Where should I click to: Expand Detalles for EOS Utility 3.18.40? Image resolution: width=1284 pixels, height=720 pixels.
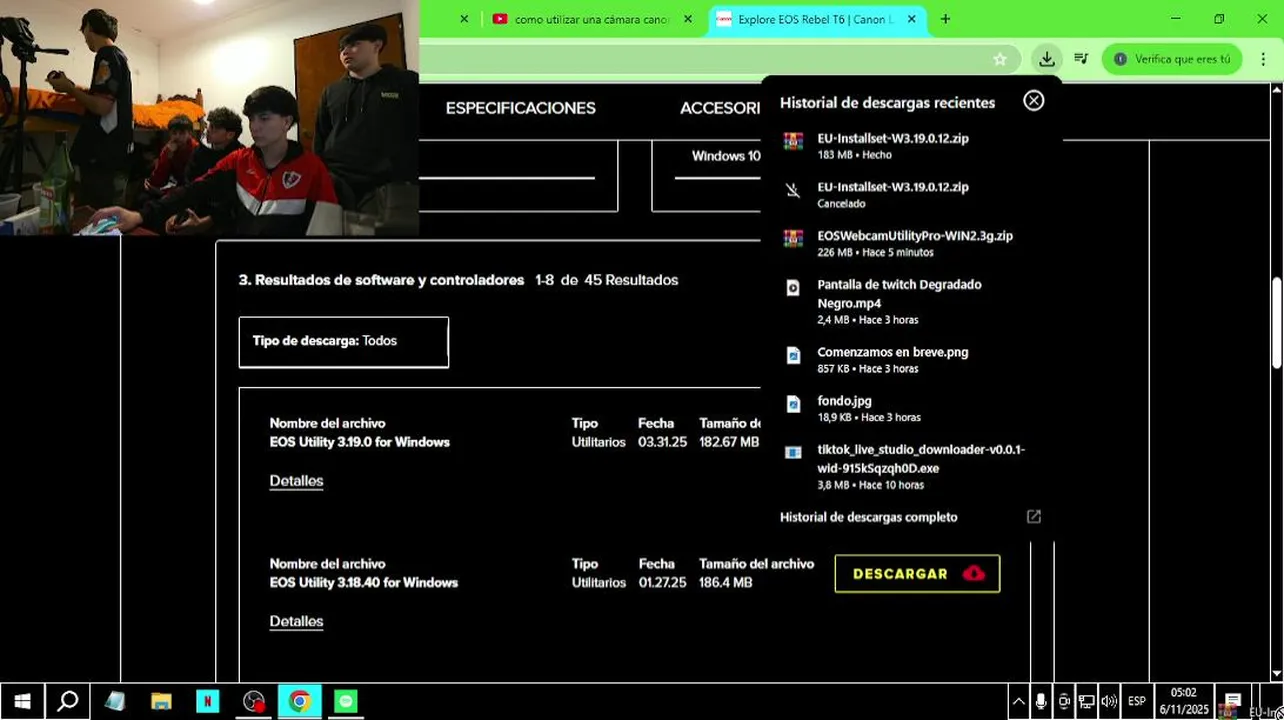coord(296,622)
